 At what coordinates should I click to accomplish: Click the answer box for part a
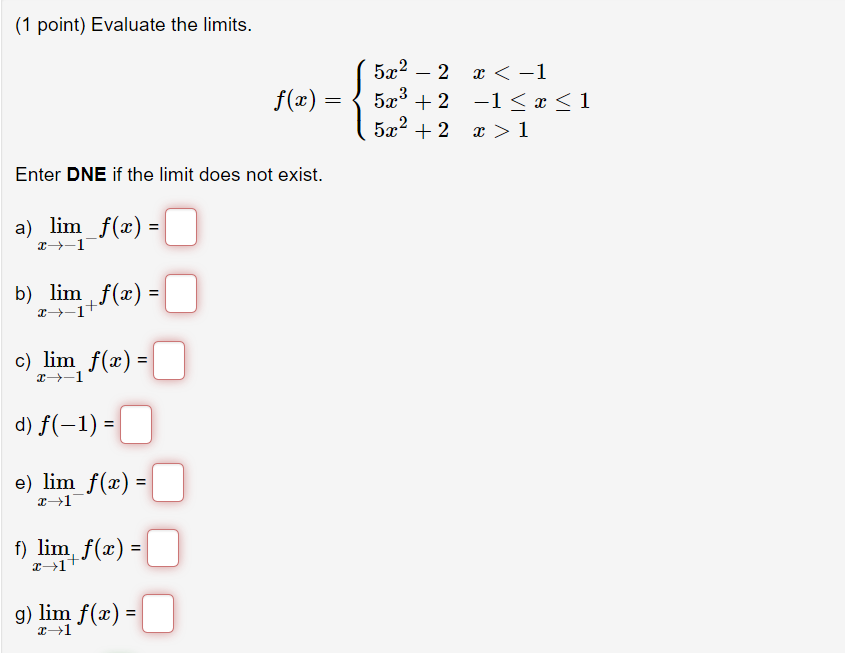183,227
